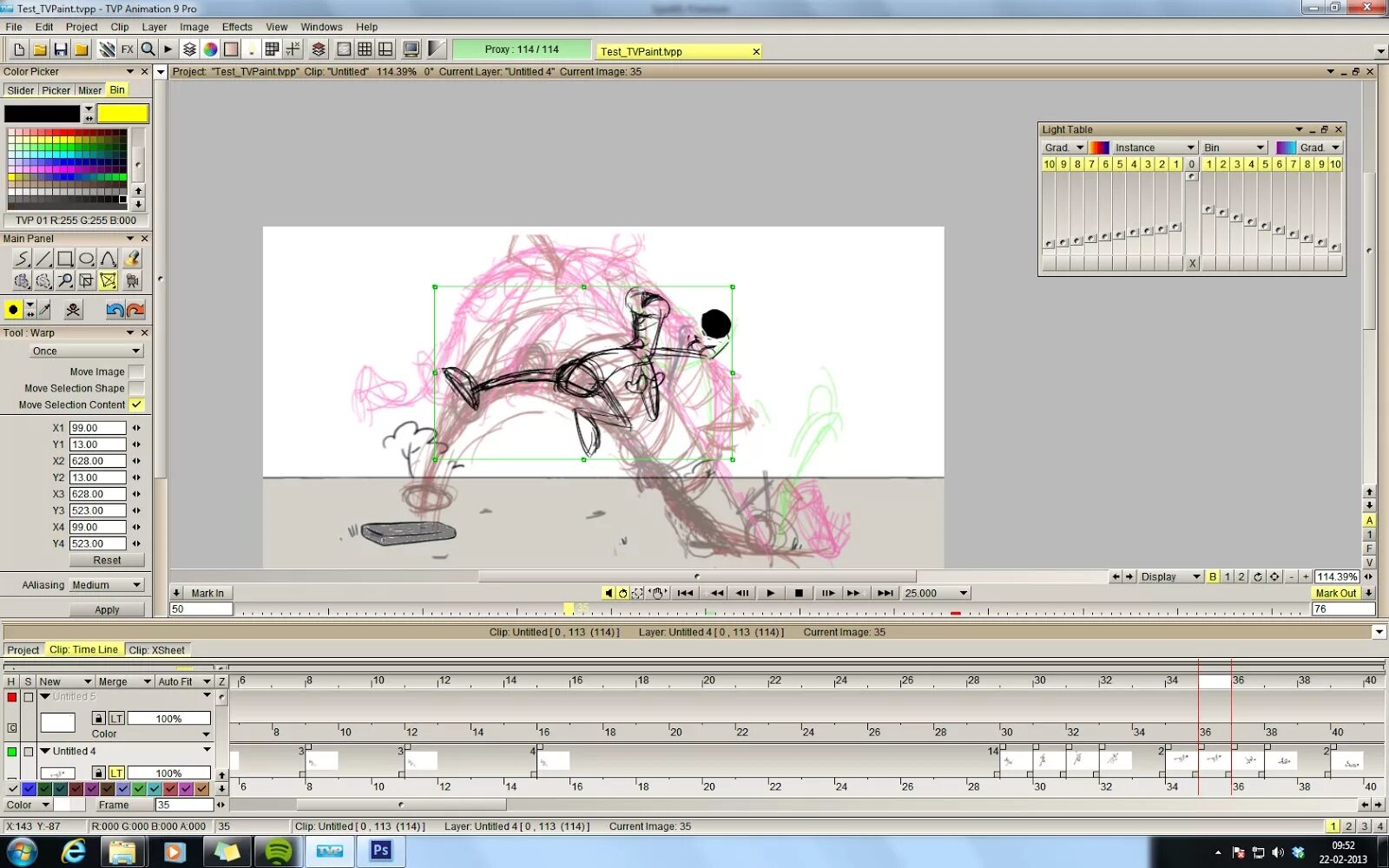Open the Layer menu

[x=155, y=27]
